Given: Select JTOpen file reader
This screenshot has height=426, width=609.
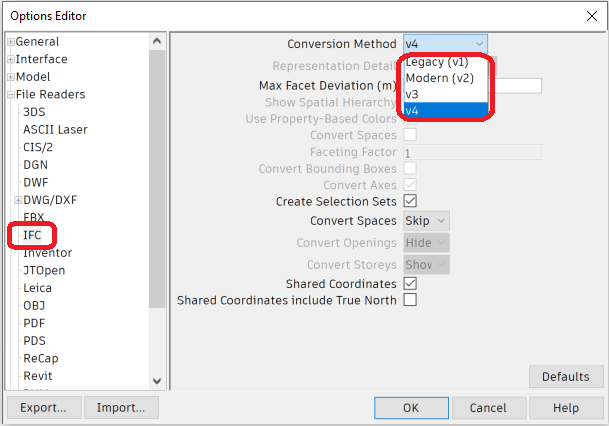Looking at the screenshot, I should (44, 270).
